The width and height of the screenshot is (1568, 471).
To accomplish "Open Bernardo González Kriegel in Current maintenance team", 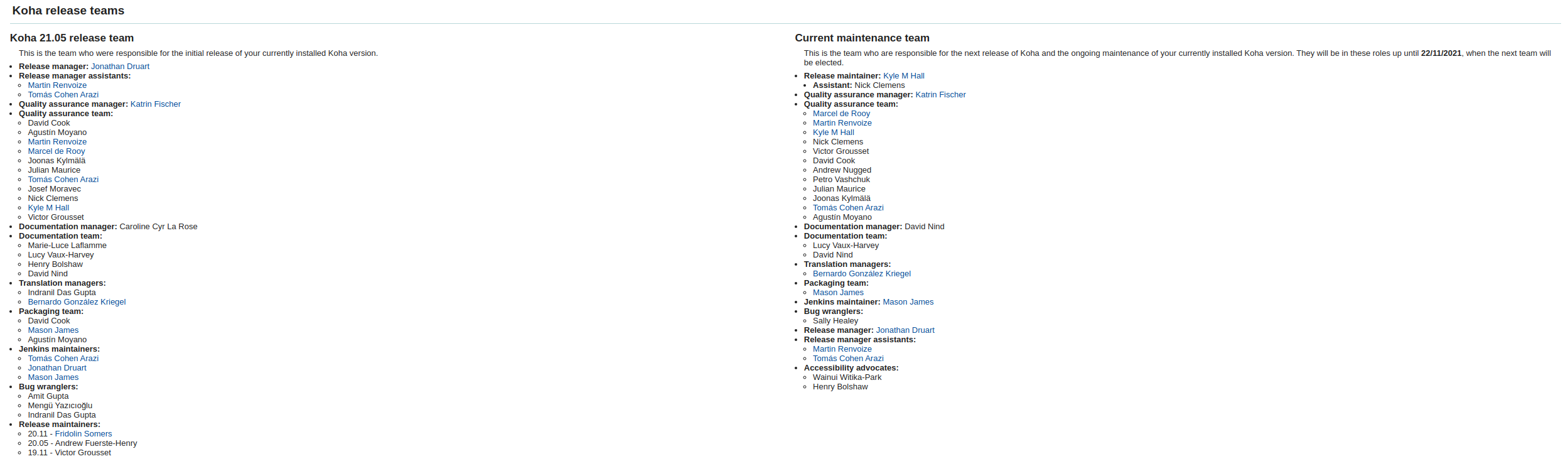I will pos(861,274).
